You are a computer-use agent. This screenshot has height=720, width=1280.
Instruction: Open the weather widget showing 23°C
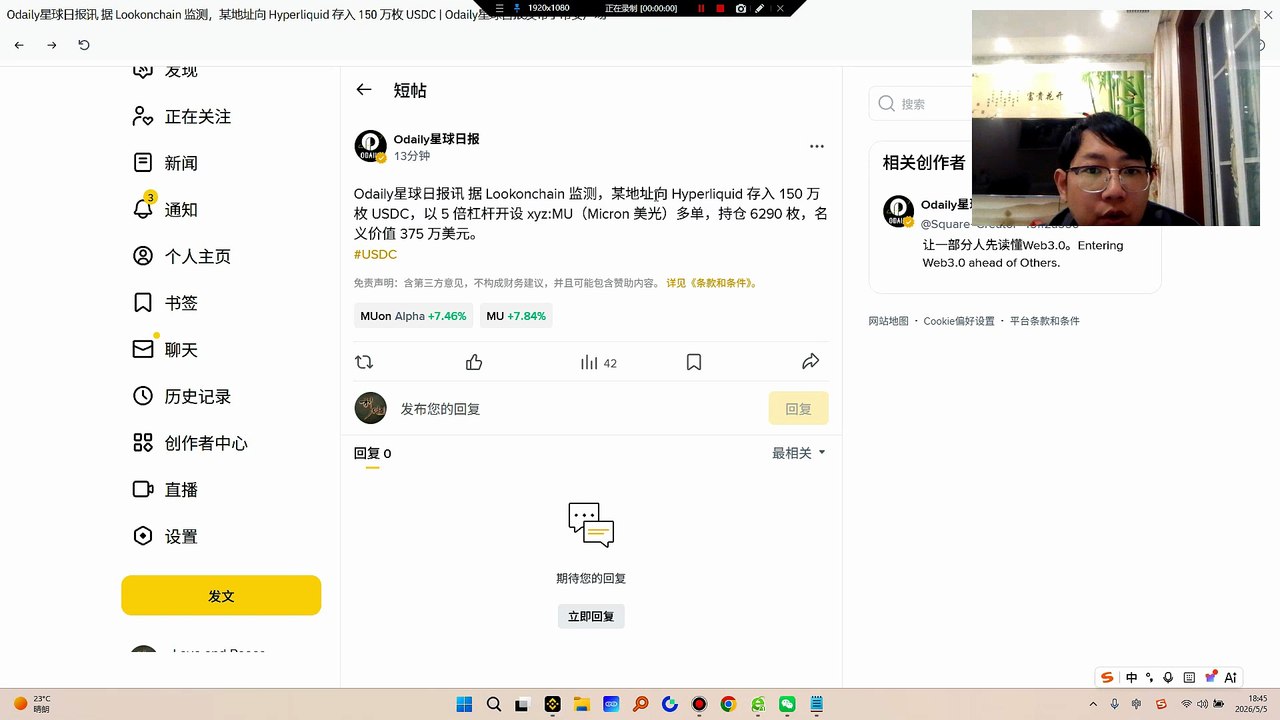click(32, 704)
